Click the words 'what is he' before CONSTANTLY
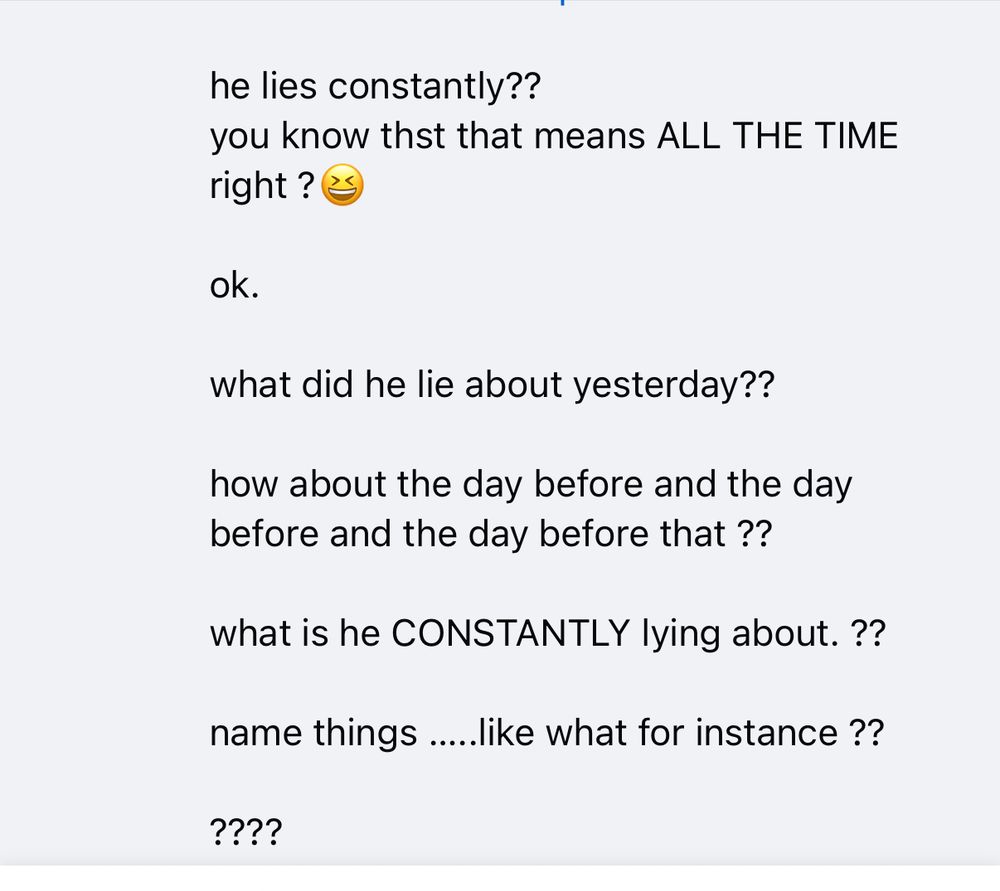Viewport: 1000px width, 891px height. pyautogui.click(x=295, y=633)
